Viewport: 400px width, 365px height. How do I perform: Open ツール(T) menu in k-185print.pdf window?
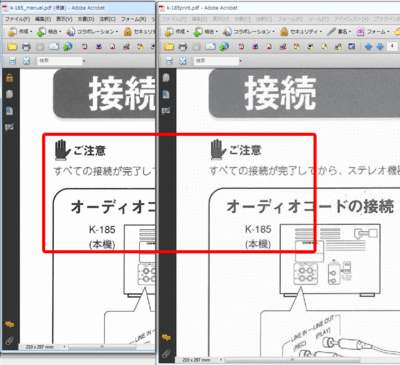(319, 19)
